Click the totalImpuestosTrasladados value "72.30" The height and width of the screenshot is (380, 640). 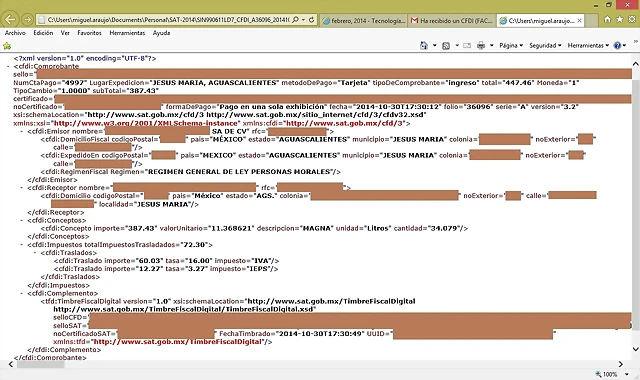(195, 245)
